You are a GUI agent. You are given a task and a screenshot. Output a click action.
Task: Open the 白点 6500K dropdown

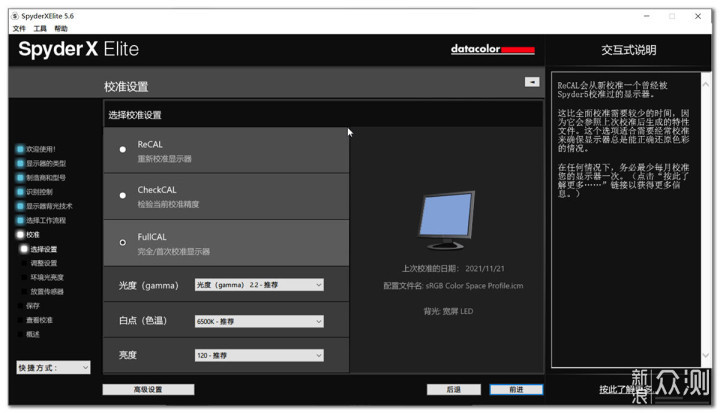coord(259,321)
